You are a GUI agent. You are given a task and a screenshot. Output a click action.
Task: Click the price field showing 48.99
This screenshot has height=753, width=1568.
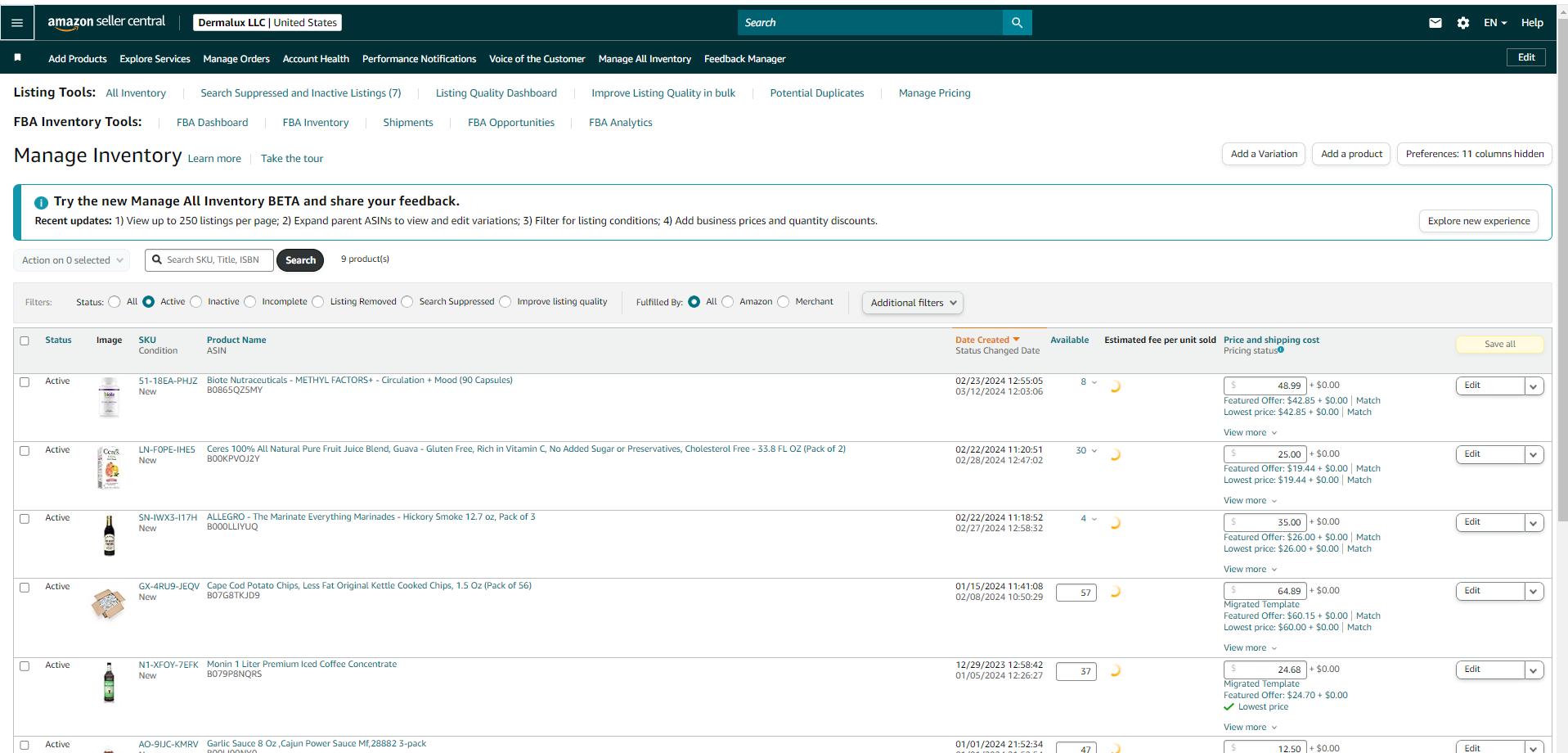(1265, 386)
